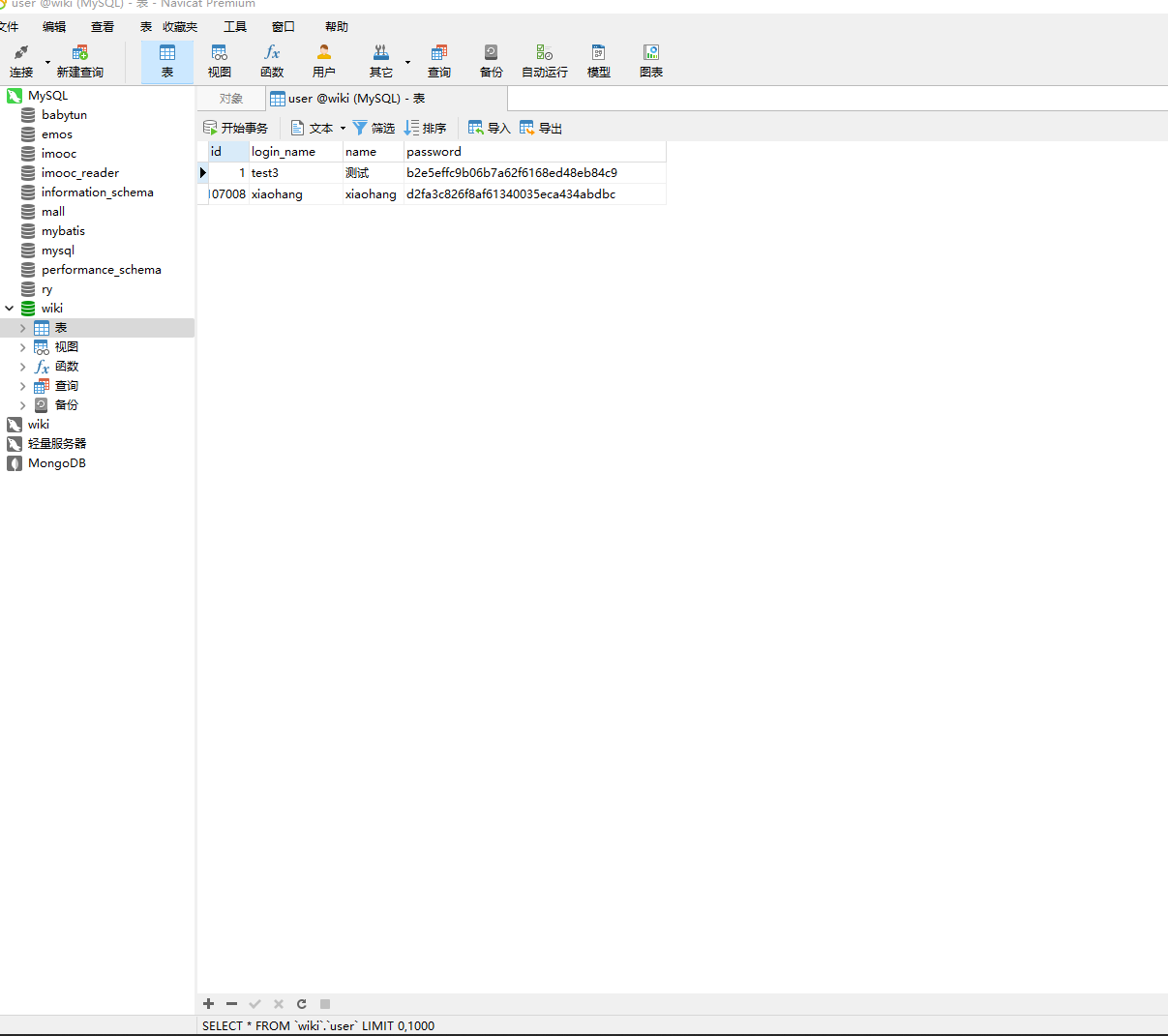This screenshot has height=1036, width=1168.
Task: Click the 排序 (Sort) button
Action: pos(426,128)
